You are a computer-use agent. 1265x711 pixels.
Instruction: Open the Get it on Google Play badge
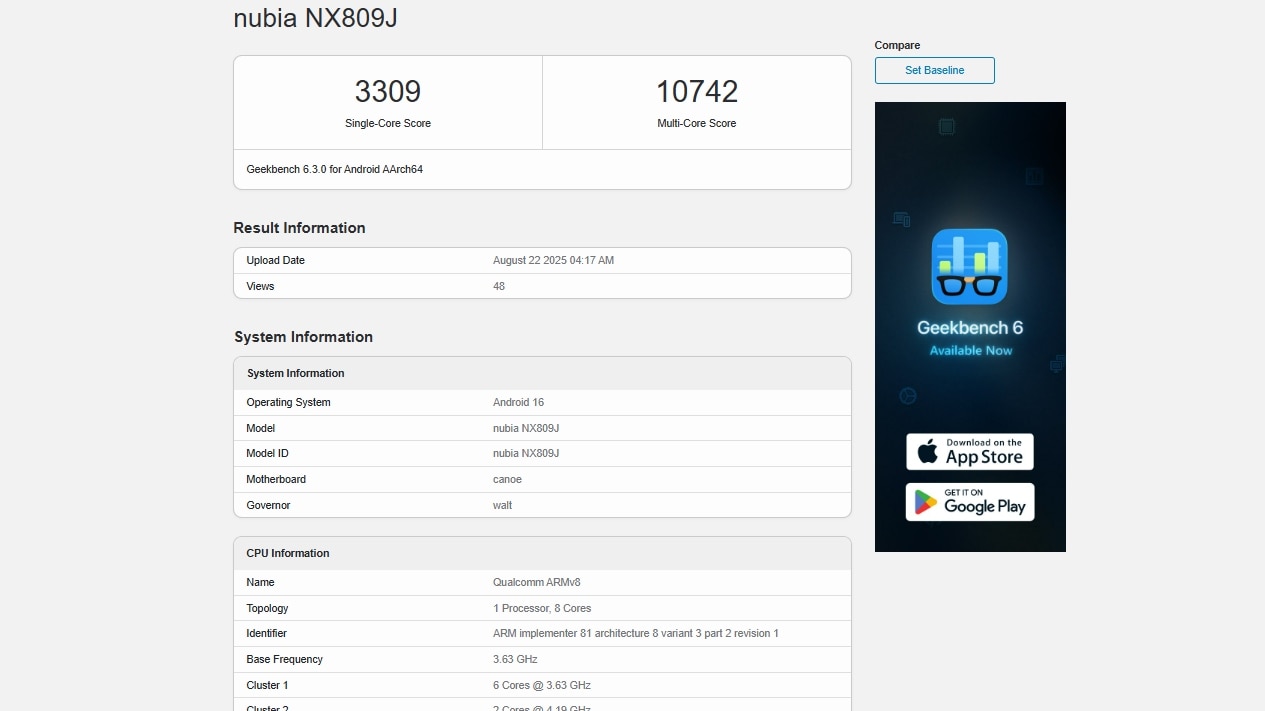[x=969, y=502]
